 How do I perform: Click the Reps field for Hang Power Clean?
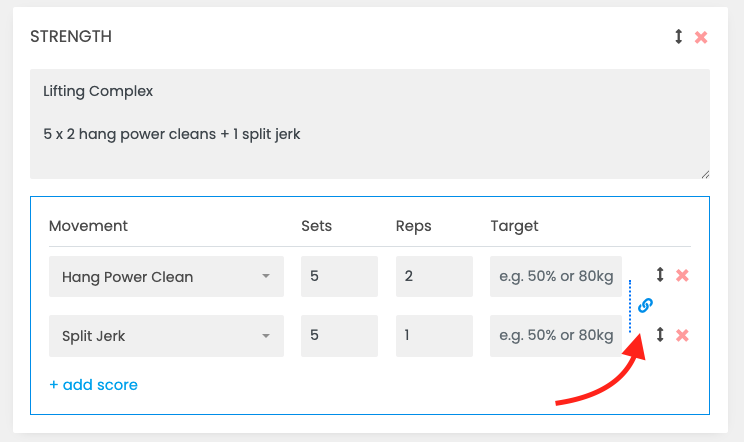click(434, 276)
